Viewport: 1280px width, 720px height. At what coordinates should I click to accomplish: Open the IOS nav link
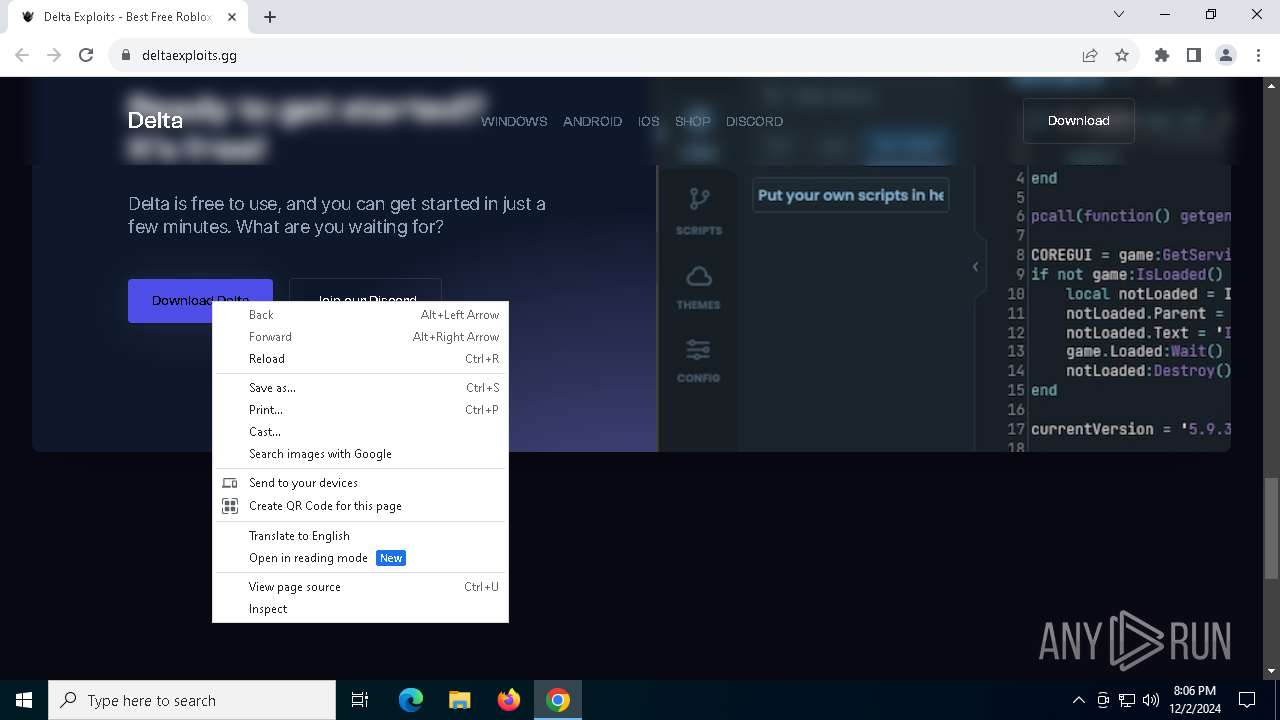tap(649, 121)
